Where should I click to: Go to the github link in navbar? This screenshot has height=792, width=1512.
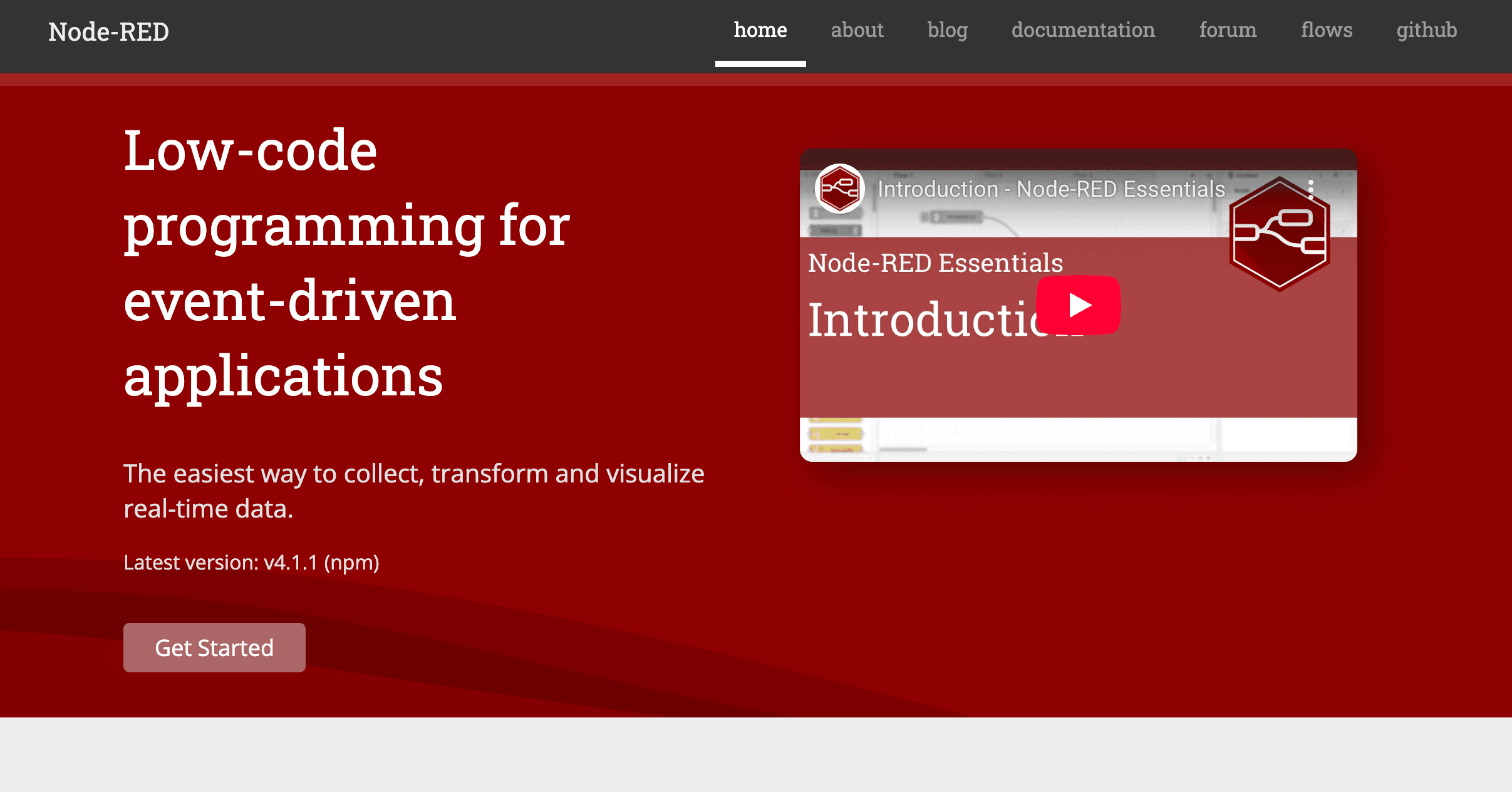point(1426,30)
